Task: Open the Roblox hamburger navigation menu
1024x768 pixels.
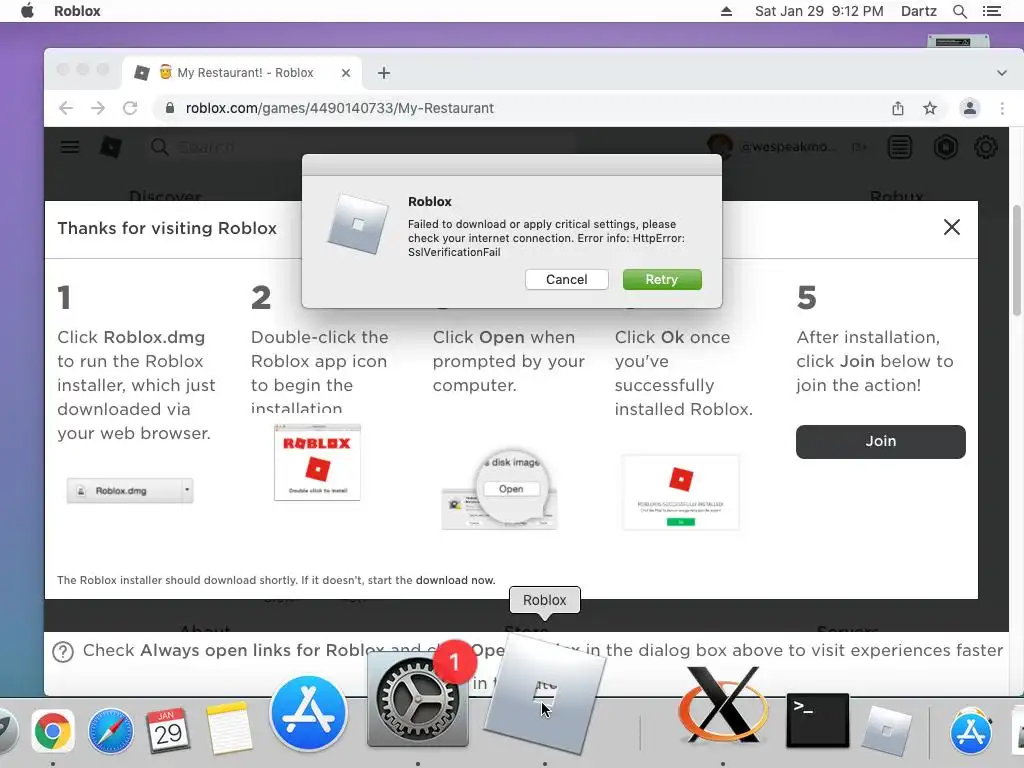Action: [70, 147]
